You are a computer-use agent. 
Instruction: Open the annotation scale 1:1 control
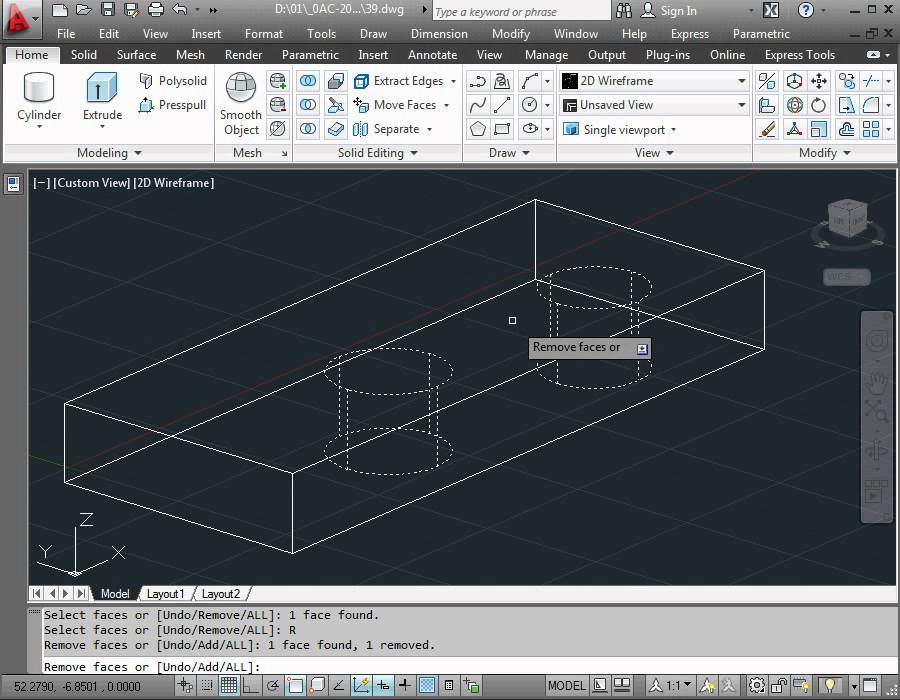[x=672, y=686]
